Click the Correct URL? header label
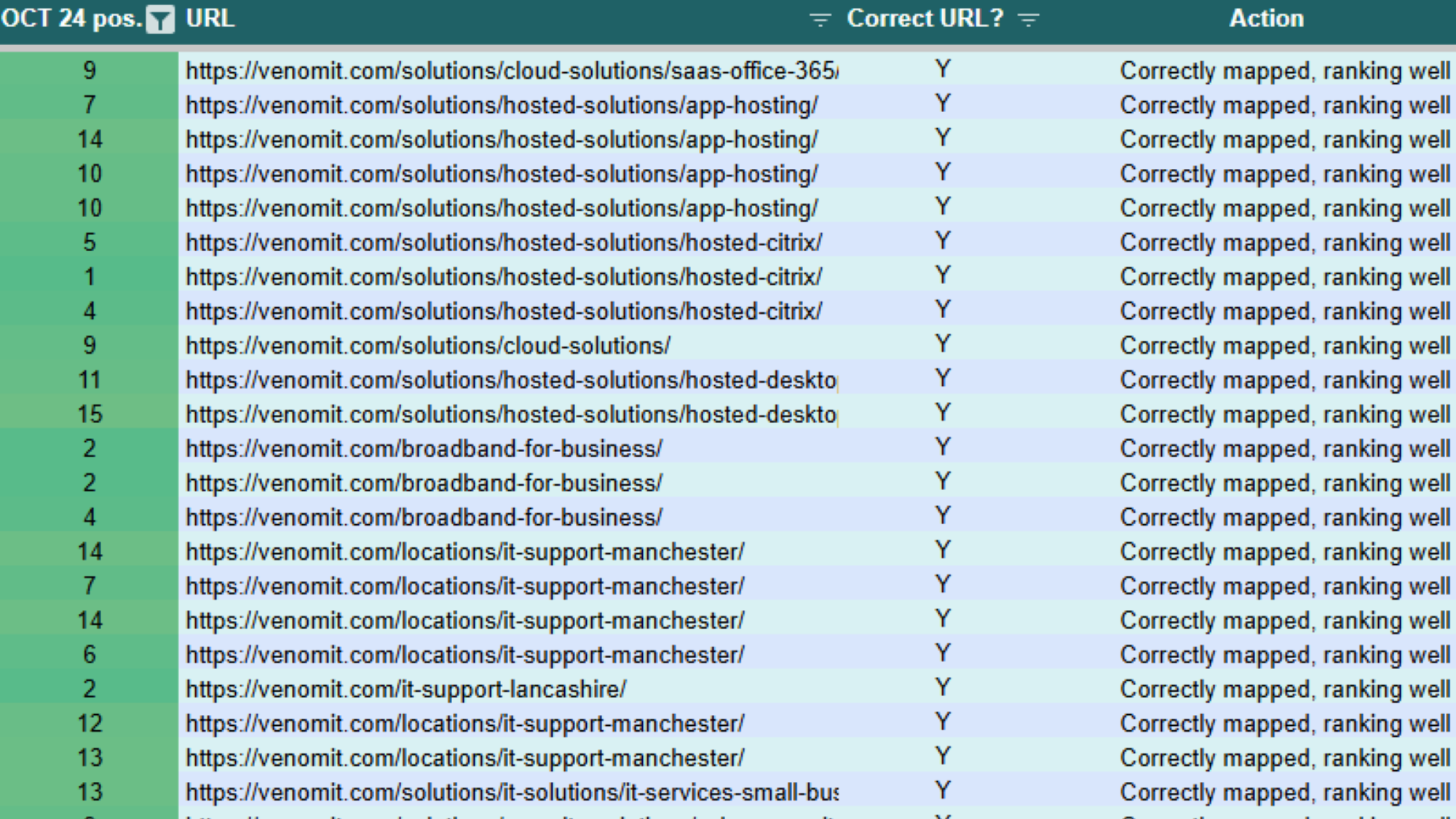Viewport: 1456px width, 819px height. [925, 18]
